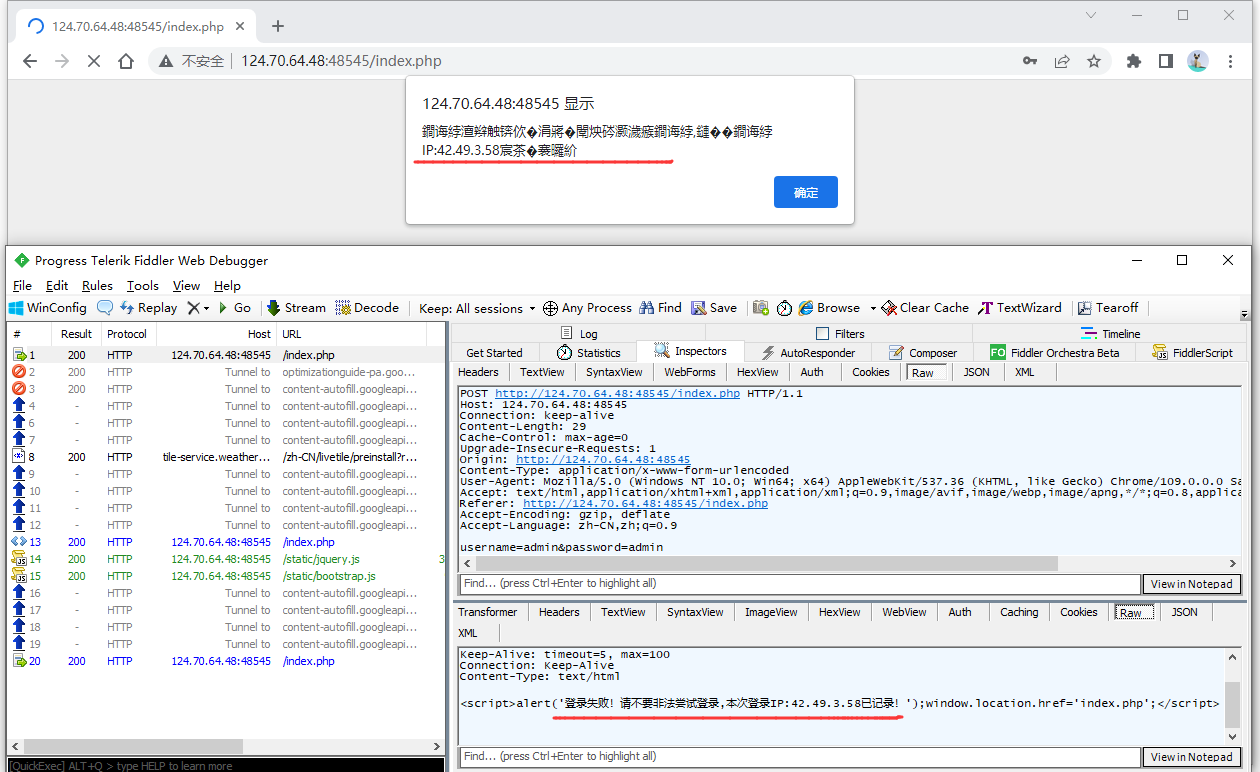Open Fiddler File menu

22,286
